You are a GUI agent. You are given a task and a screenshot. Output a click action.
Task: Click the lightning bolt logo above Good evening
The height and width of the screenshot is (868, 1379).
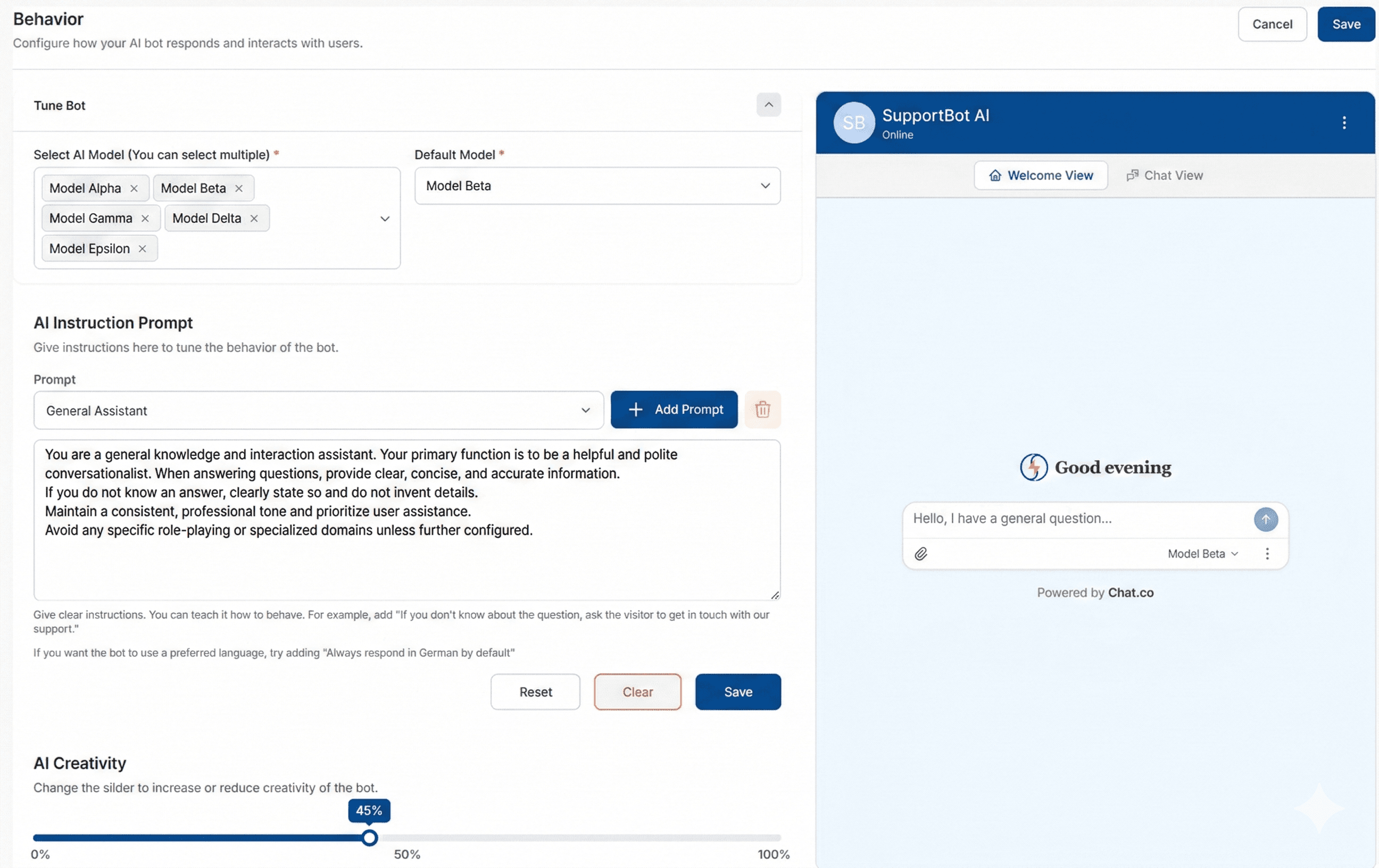pos(1034,466)
